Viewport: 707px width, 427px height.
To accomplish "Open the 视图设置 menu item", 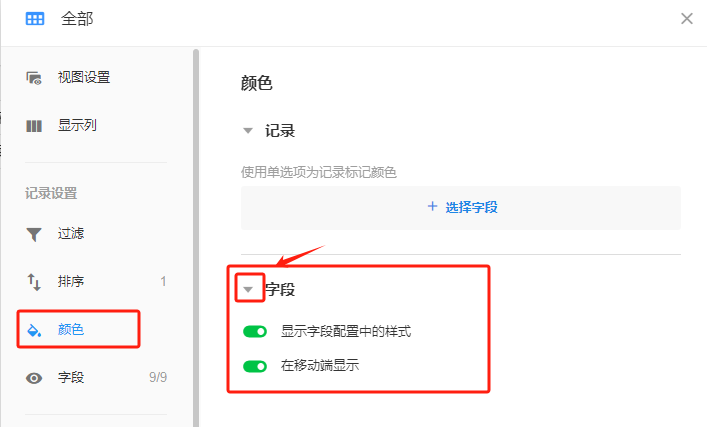I will [84, 78].
